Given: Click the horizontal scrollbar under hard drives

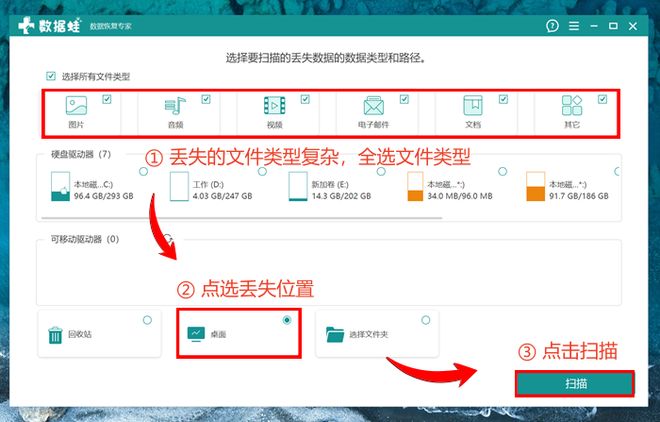Looking at the screenshot, I should [242, 218].
